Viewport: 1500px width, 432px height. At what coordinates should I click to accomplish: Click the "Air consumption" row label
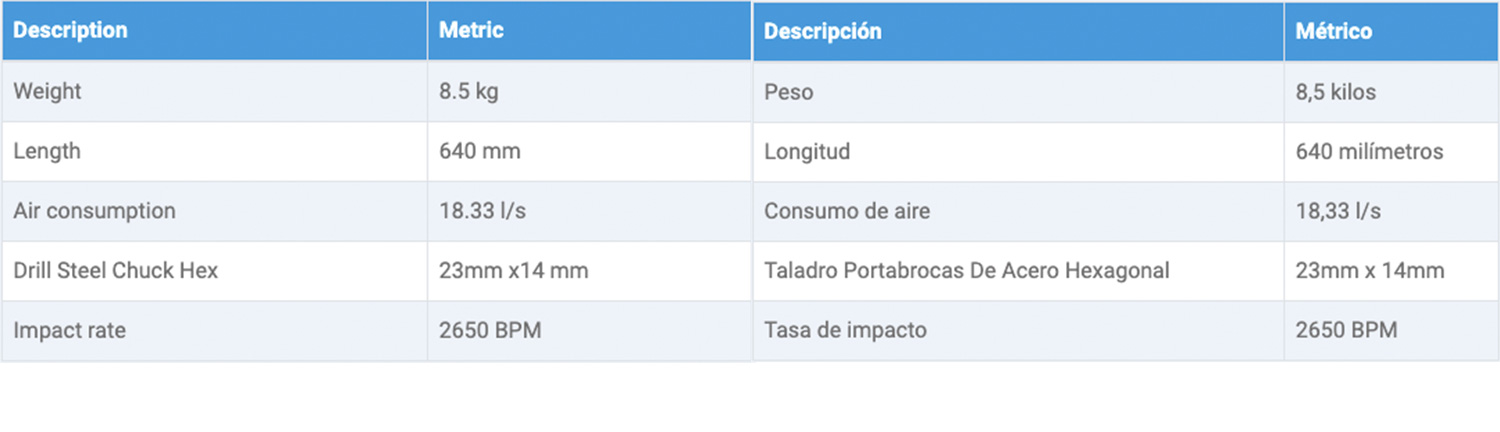tap(94, 211)
